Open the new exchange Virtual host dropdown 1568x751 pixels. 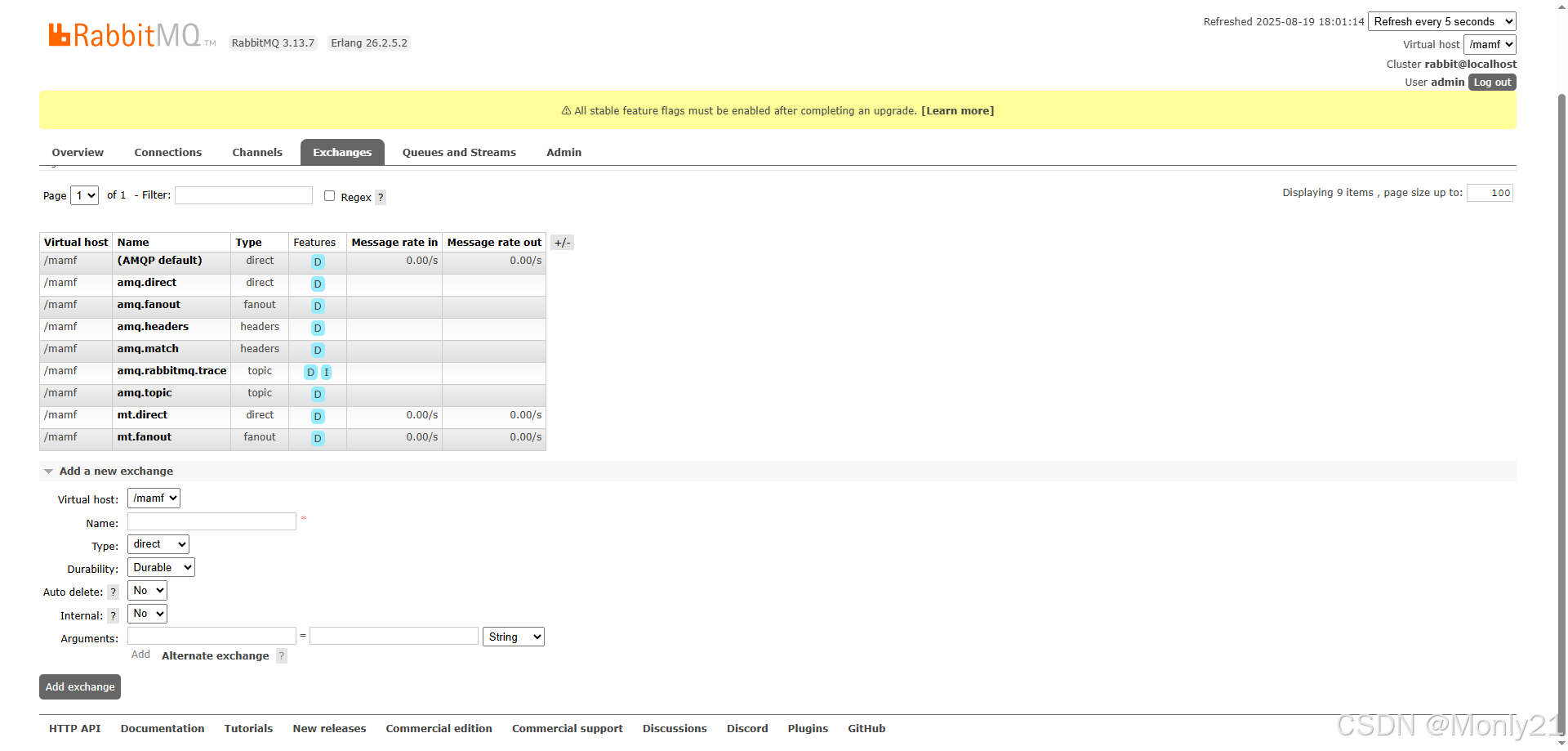pos(154,498)
